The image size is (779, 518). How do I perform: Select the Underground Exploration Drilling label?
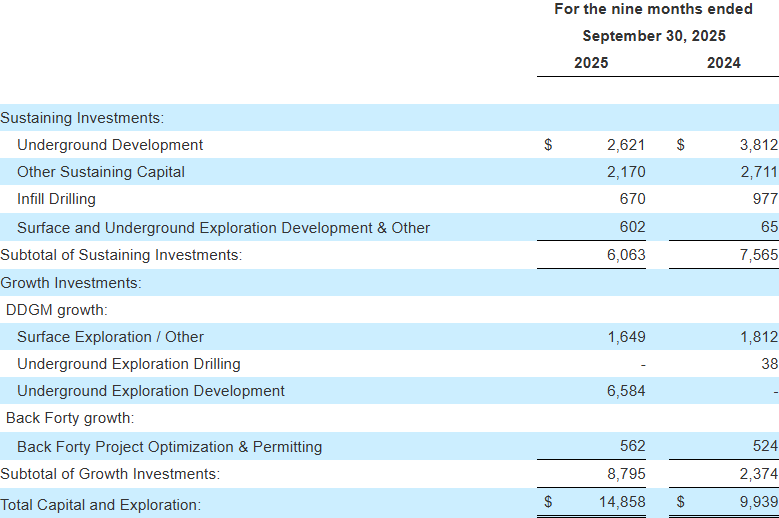pyautogui.click(x=129, y=364)
